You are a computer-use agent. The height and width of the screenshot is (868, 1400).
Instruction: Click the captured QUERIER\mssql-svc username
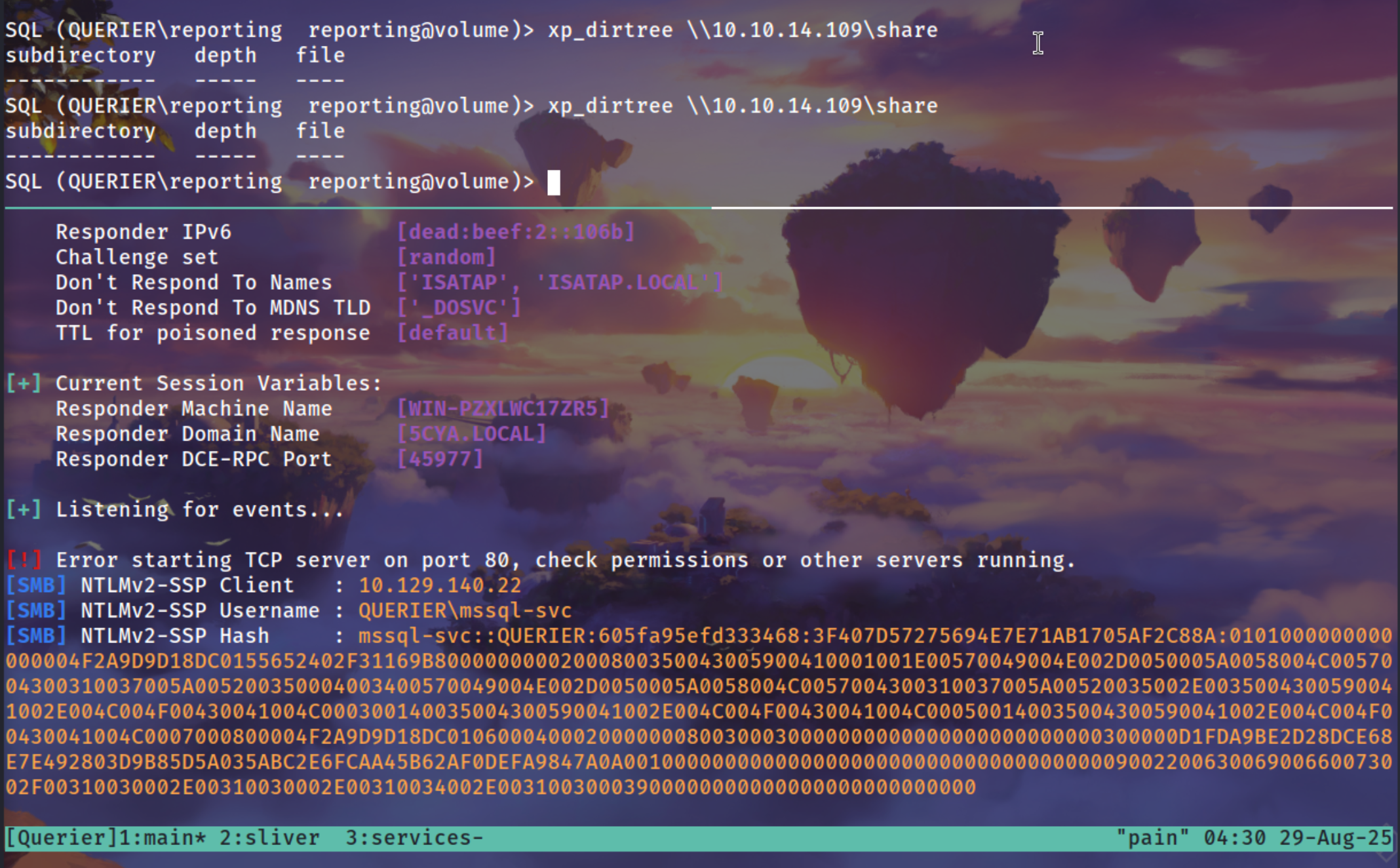coord(465,610)
